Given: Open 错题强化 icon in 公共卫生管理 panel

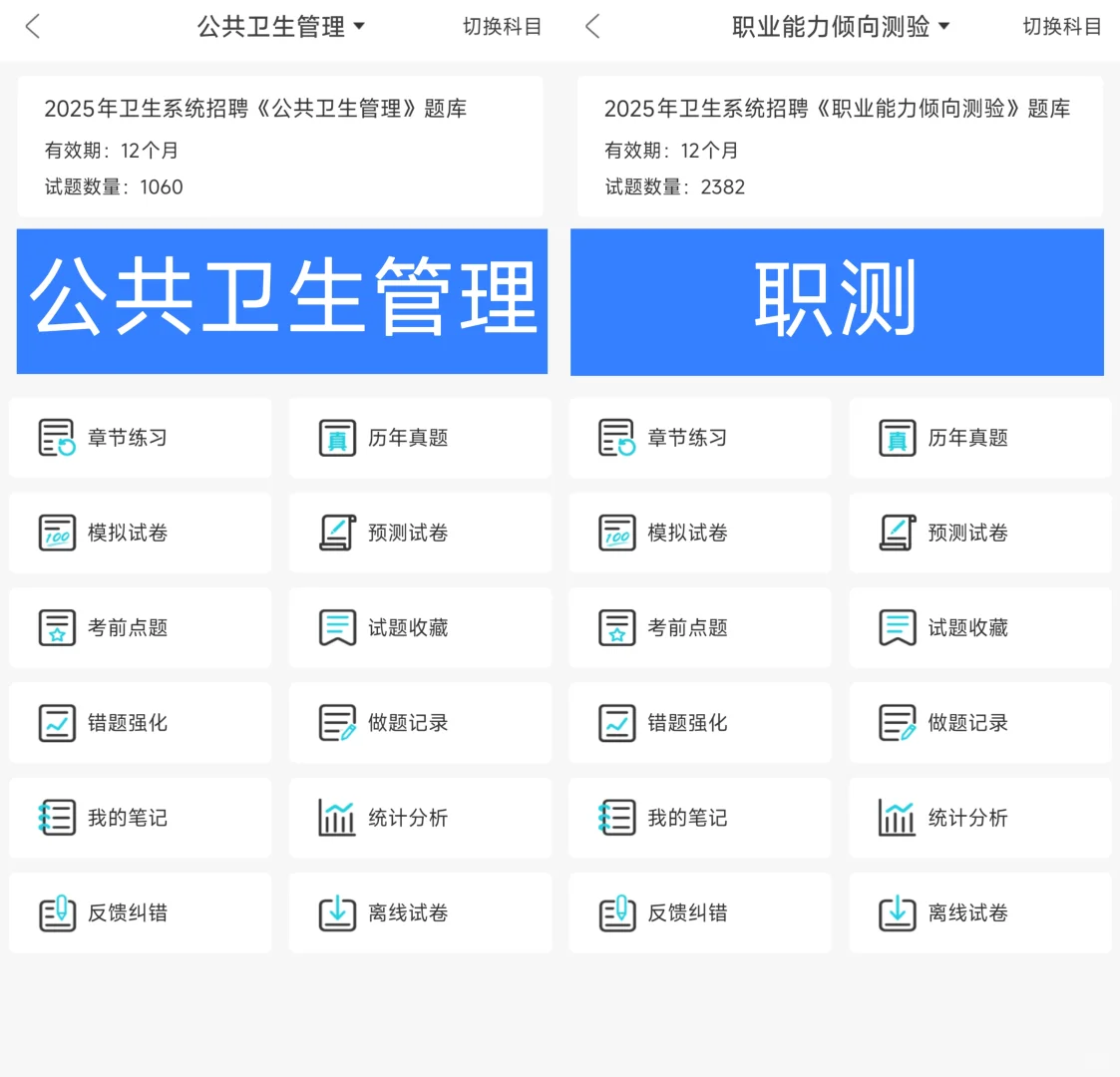Looking at the screenshot, I should pos(57,722).
